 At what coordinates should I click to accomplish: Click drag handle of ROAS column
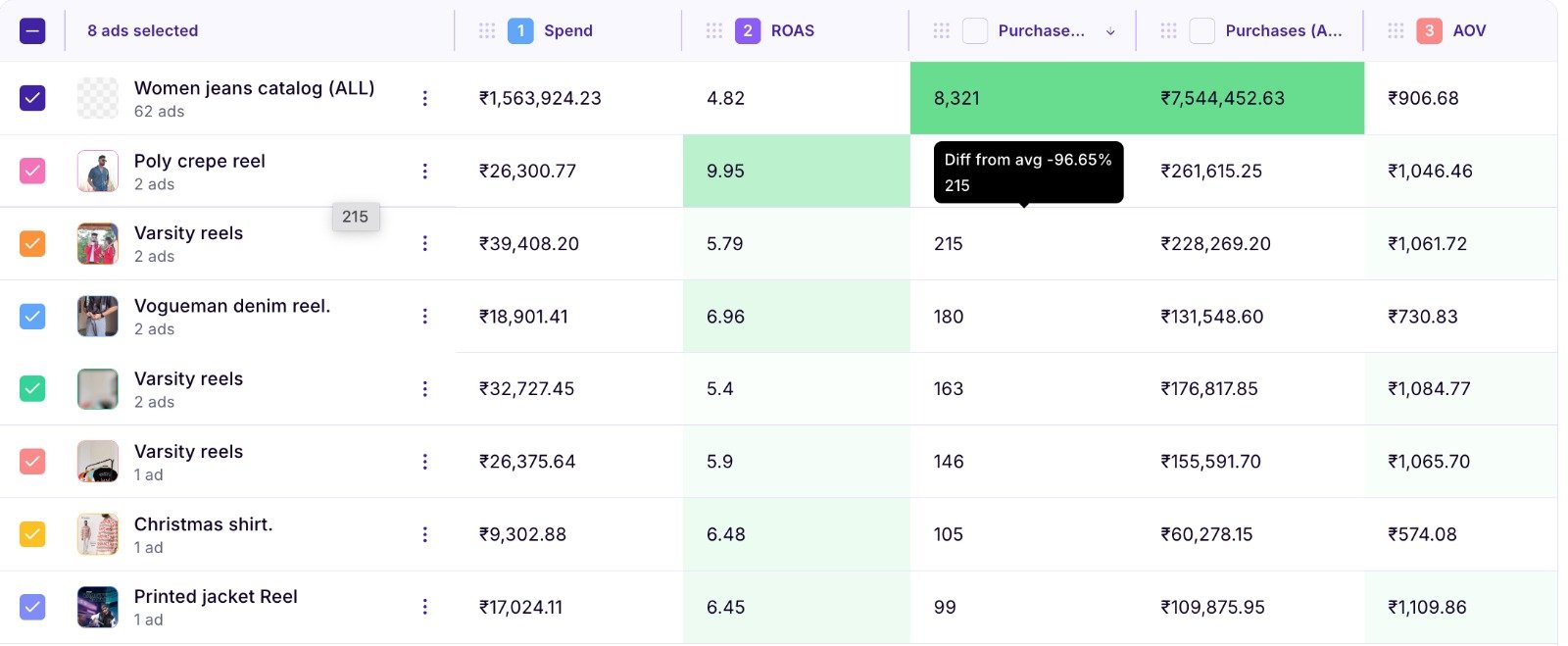714,31
